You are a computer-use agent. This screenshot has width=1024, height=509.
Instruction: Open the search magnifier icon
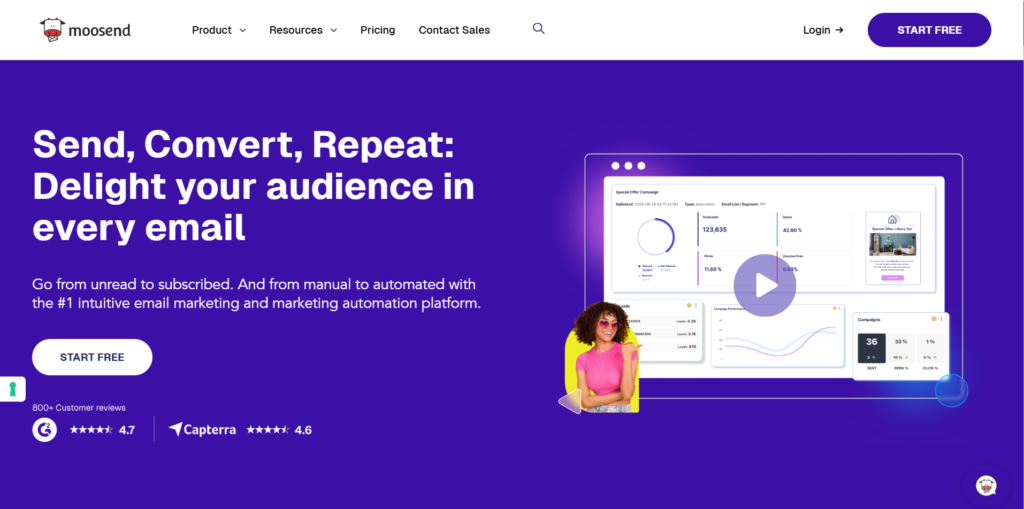coord(538,29)
